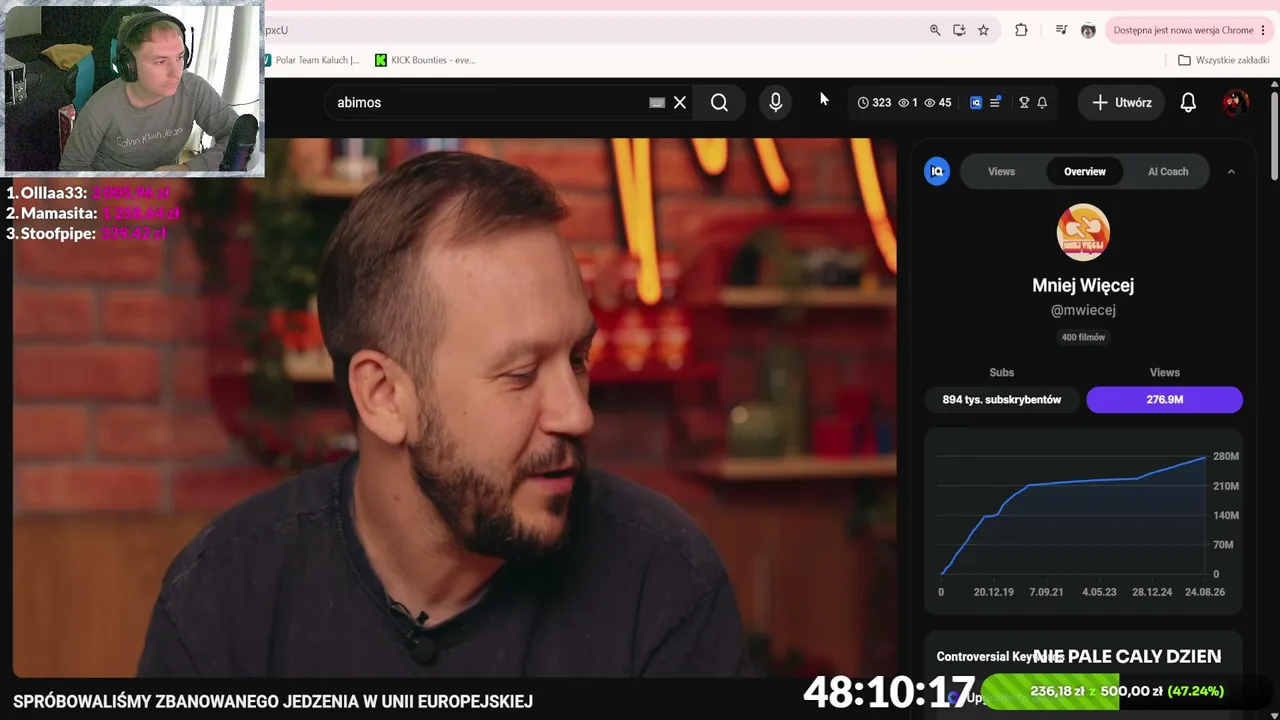Click the video player showing the bearded man
Image resolution: width=1280 pixels, height=720 pixels.
tap(455, 408)
